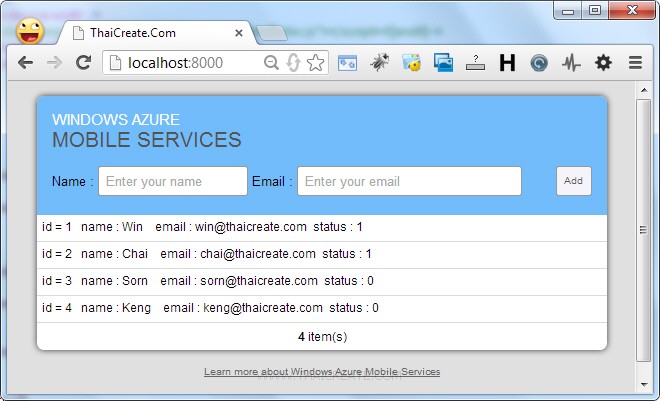Click the 4 item(s) count text
This screenshot has height=401, width=660.
(x=322, y=337)
